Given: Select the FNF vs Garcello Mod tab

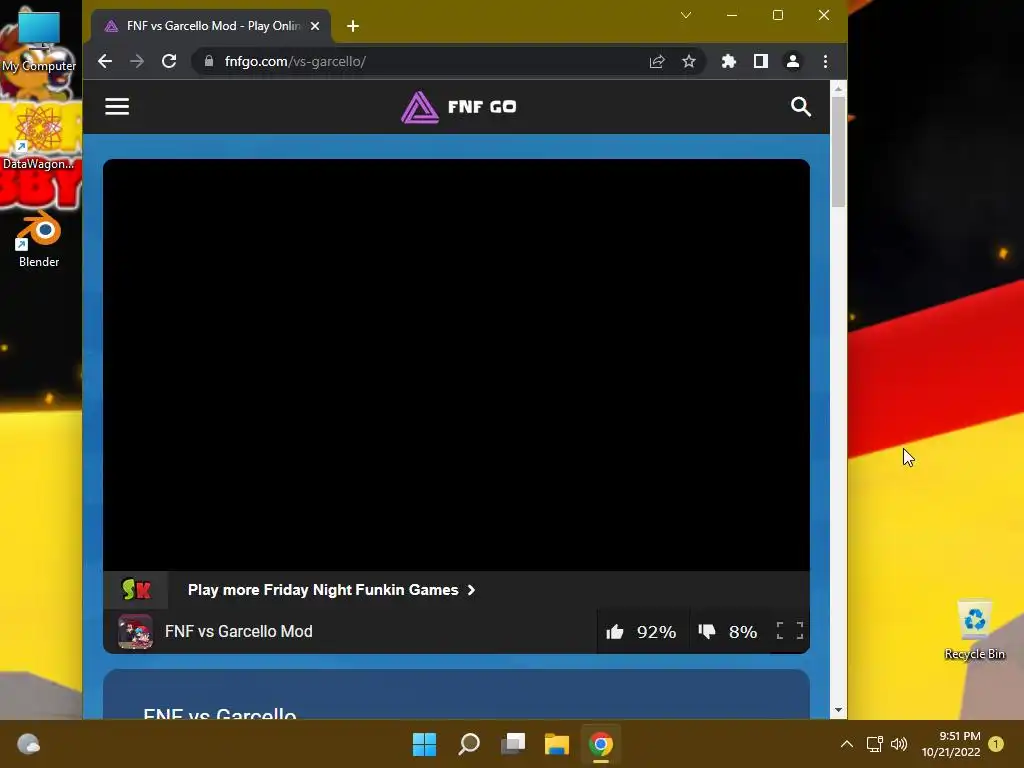Looking at the screenshot, I should coord(211,26).
